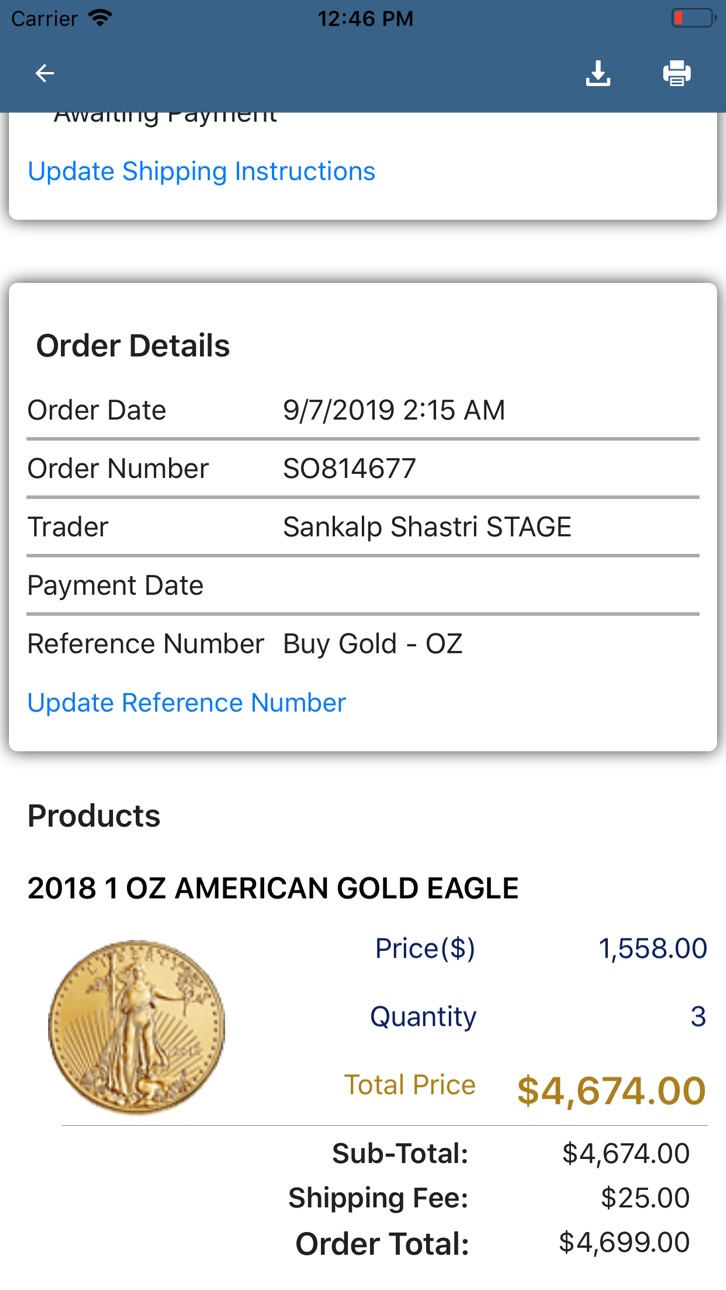Tap the Order Details heading
This screenshot has height=1290, width=726.
[x=133, y=346]
